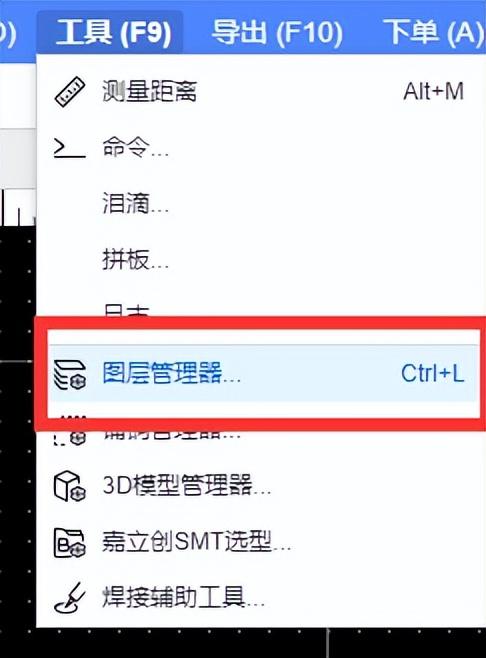Click the soldering iron icon of 焊接辅助工具
486x658 pixels.
(x=70, y=598)
